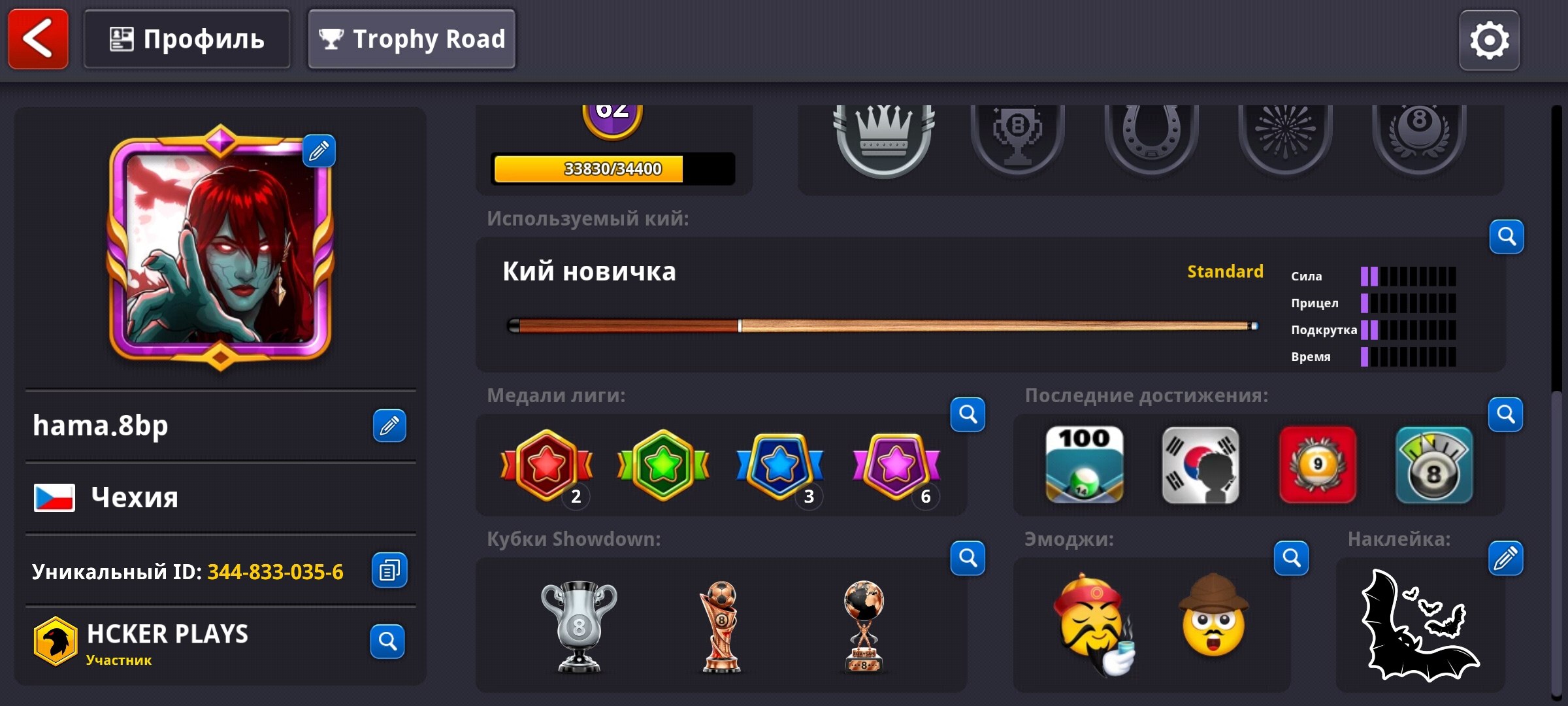This screenshot has width=1568, height=706.
Task: View all league medals via magnifier
Action: (968, 414)
